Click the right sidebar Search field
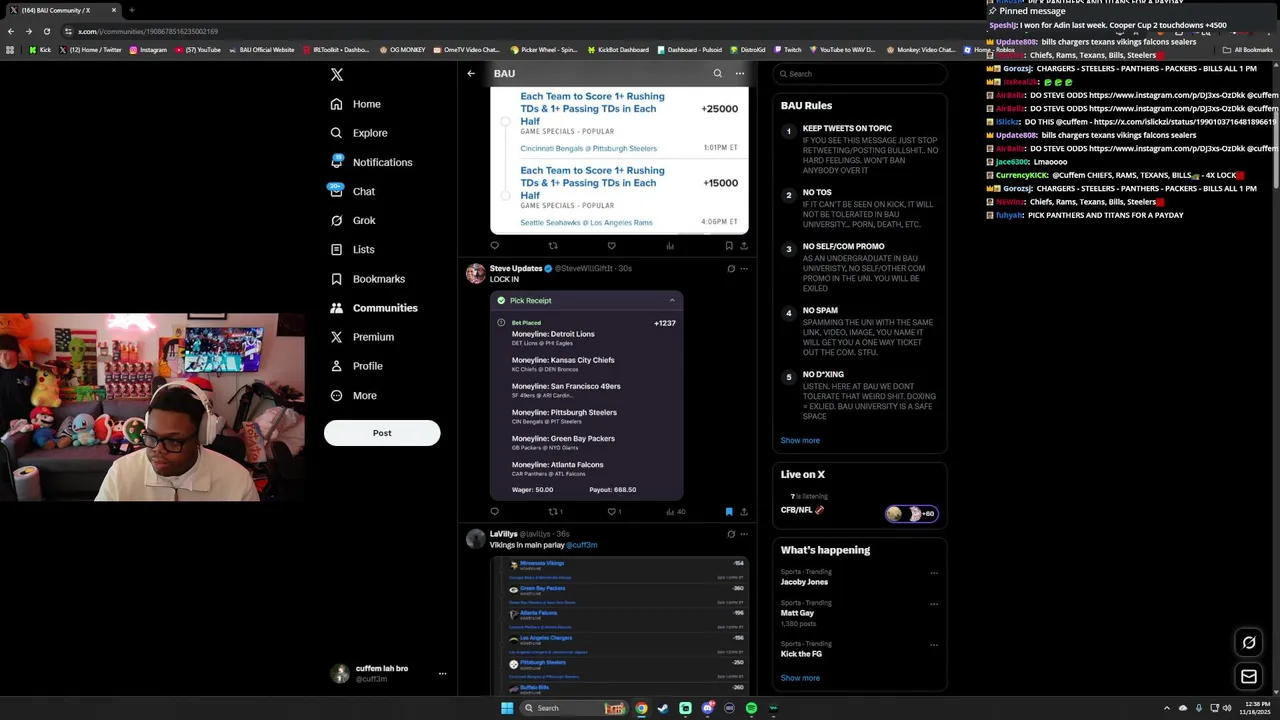This screenshot has width=1280, height=720. (860, 74)
